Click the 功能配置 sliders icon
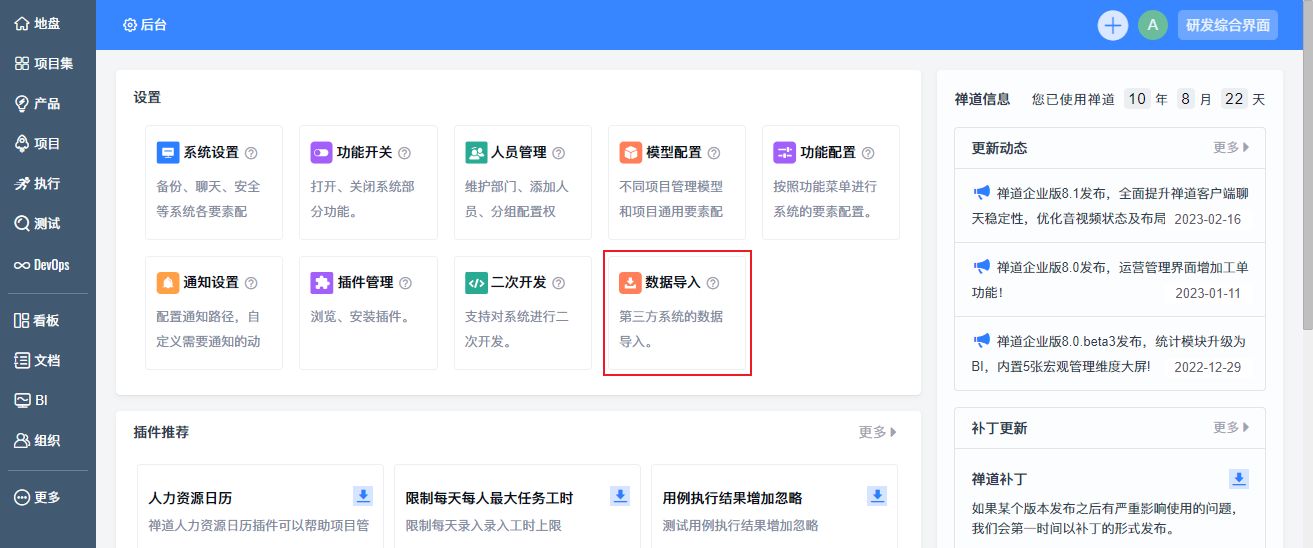The image size is (1313, 548). pos(784,153)
